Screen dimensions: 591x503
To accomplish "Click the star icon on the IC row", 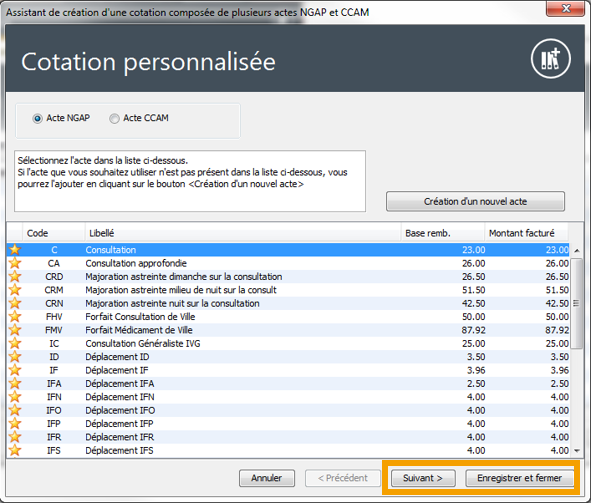I will pos(15,343).
